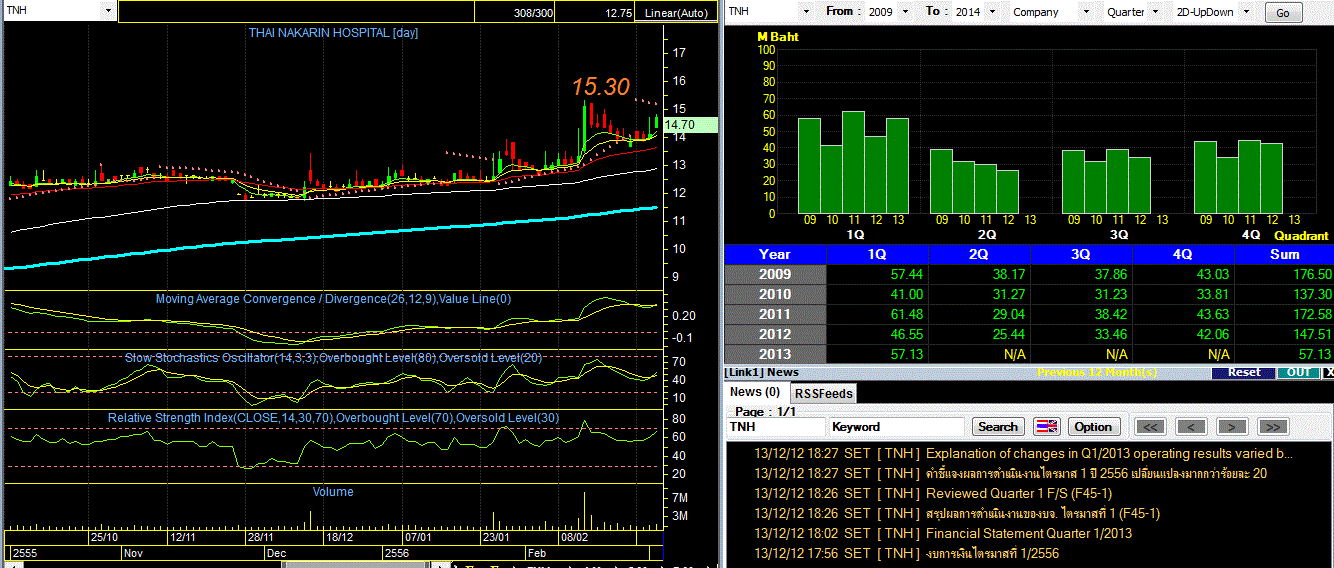1334x568 pixels.
Task: Expand the 2D-UpDown chart type dropdown
Action: [1247, 12]
